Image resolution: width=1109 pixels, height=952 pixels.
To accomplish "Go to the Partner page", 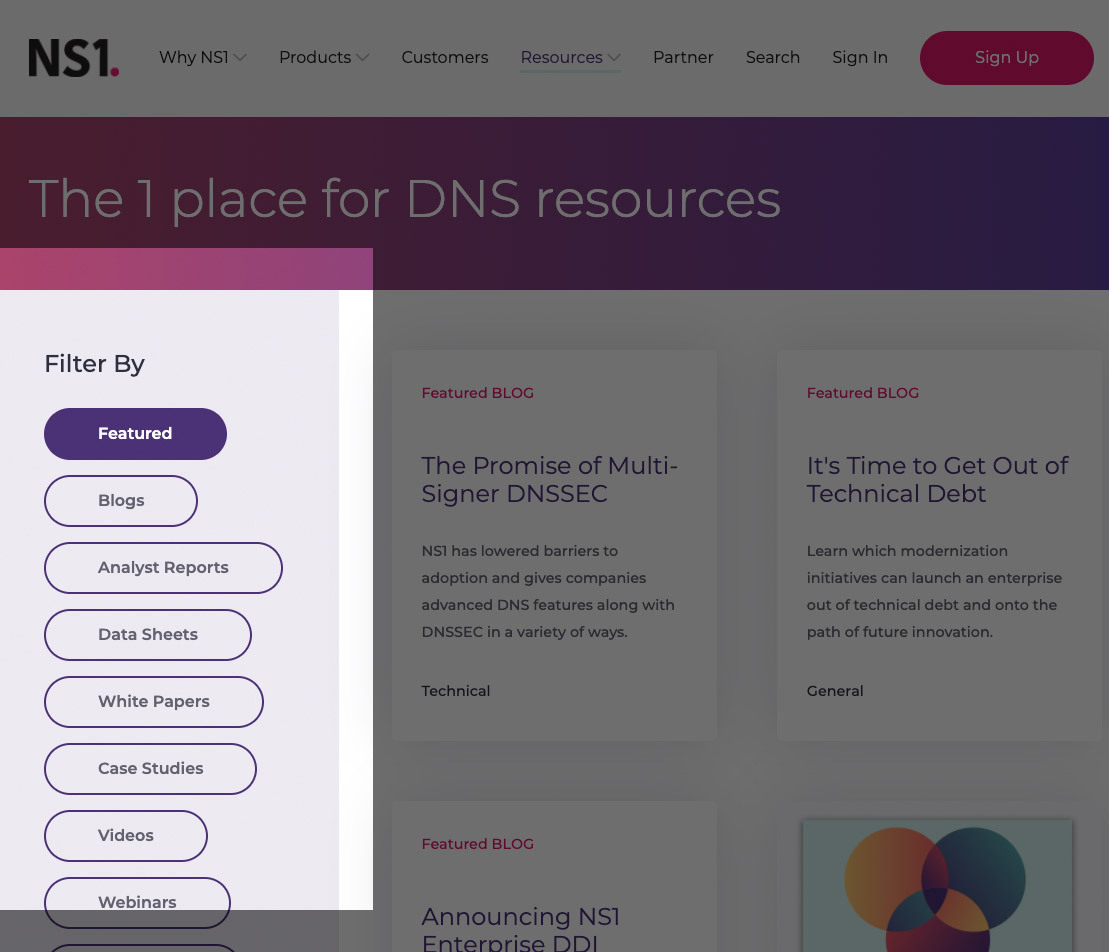I will (x=683, y=57).
